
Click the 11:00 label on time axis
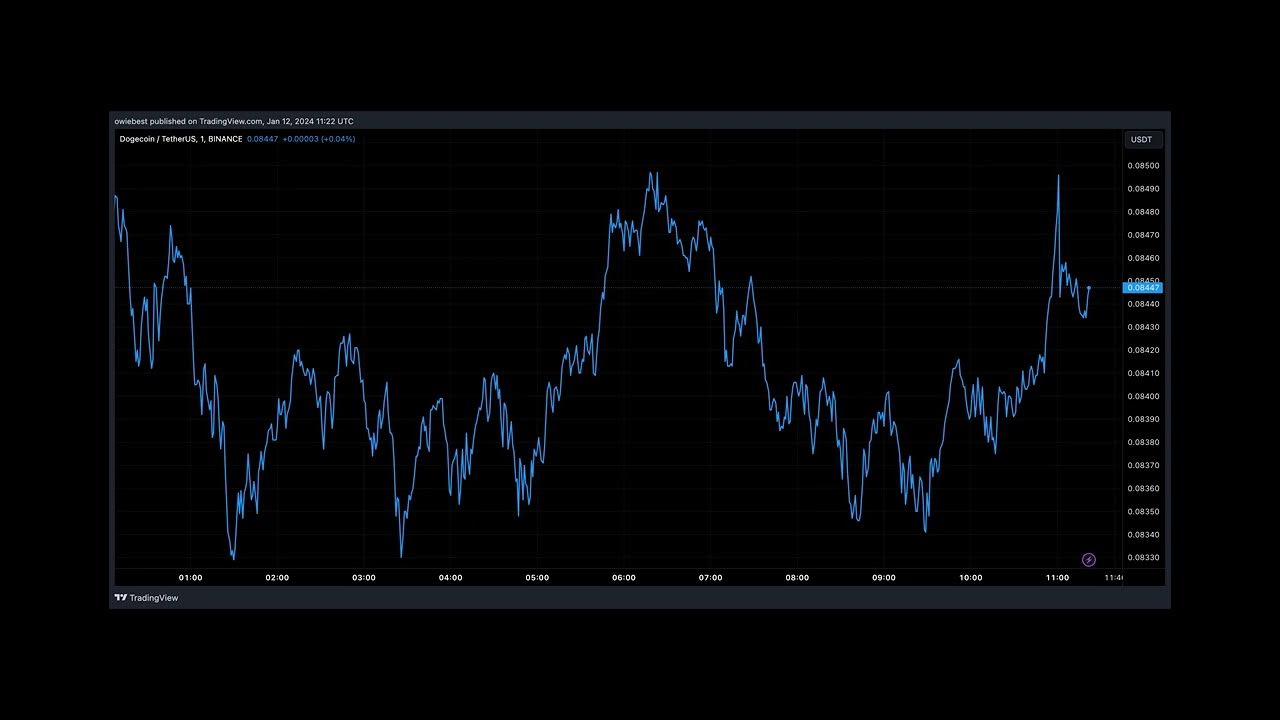click(1057, 578)
